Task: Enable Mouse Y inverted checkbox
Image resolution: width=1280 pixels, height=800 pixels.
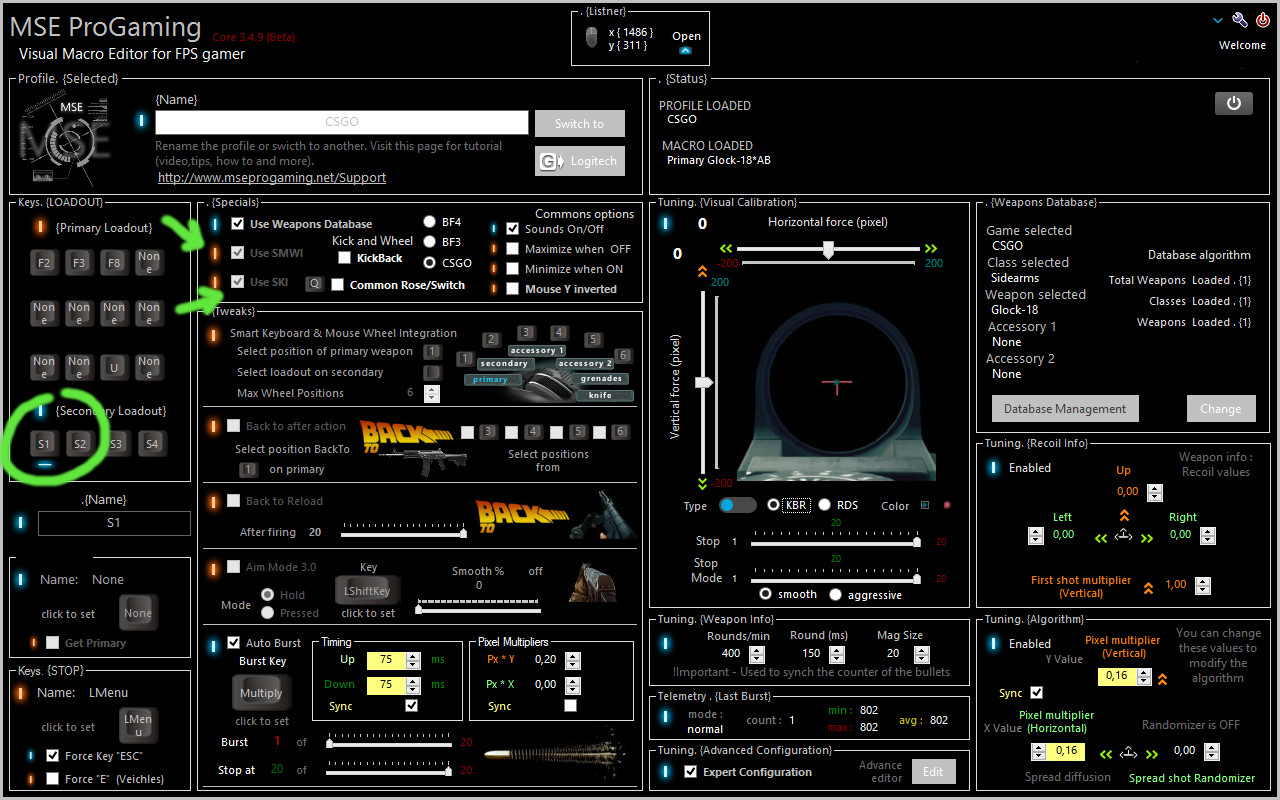Action: pyautogui.click(x=513, y=289)
